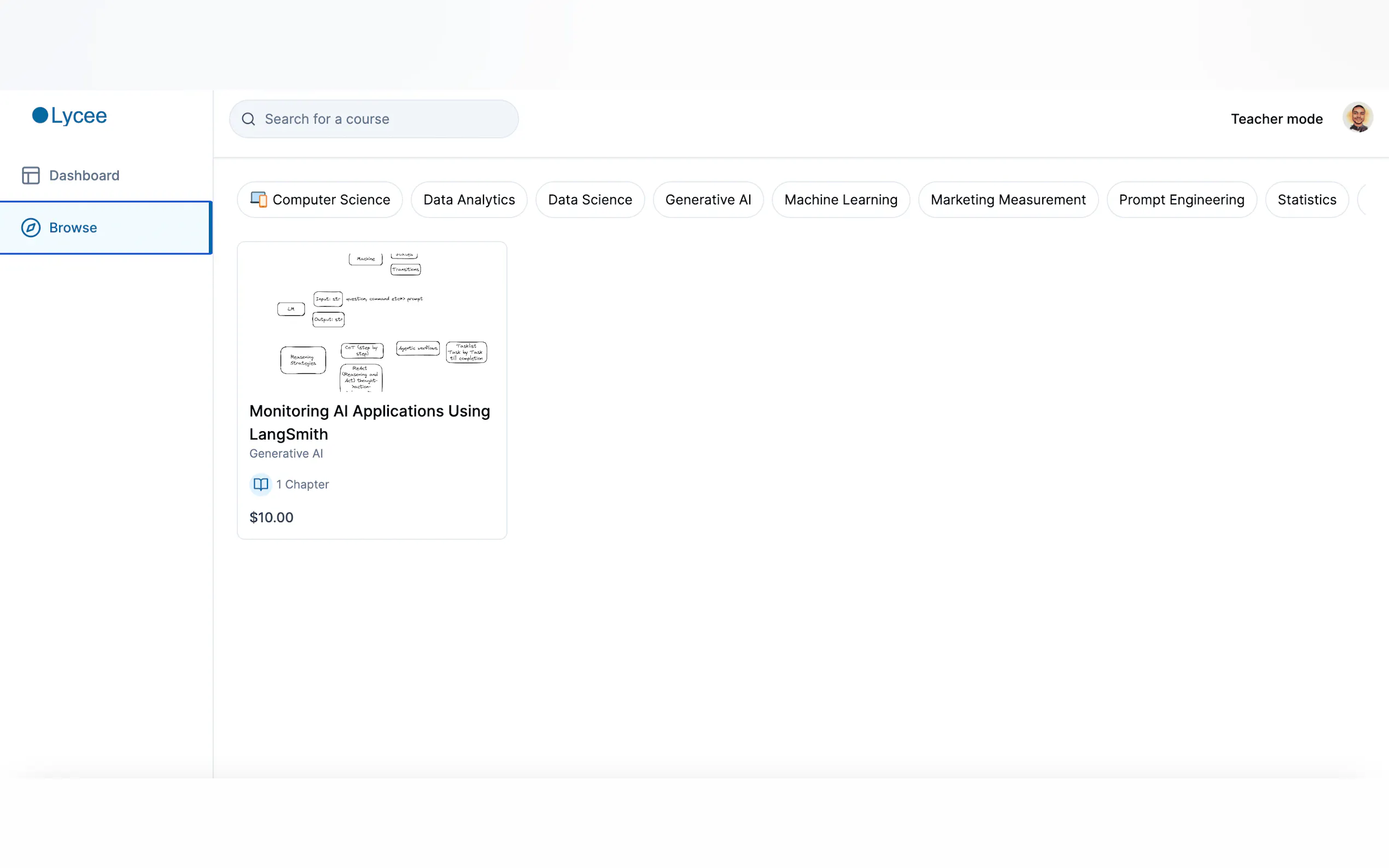Click the Lycee logo

pyautogui.click(x=69, y=115)
